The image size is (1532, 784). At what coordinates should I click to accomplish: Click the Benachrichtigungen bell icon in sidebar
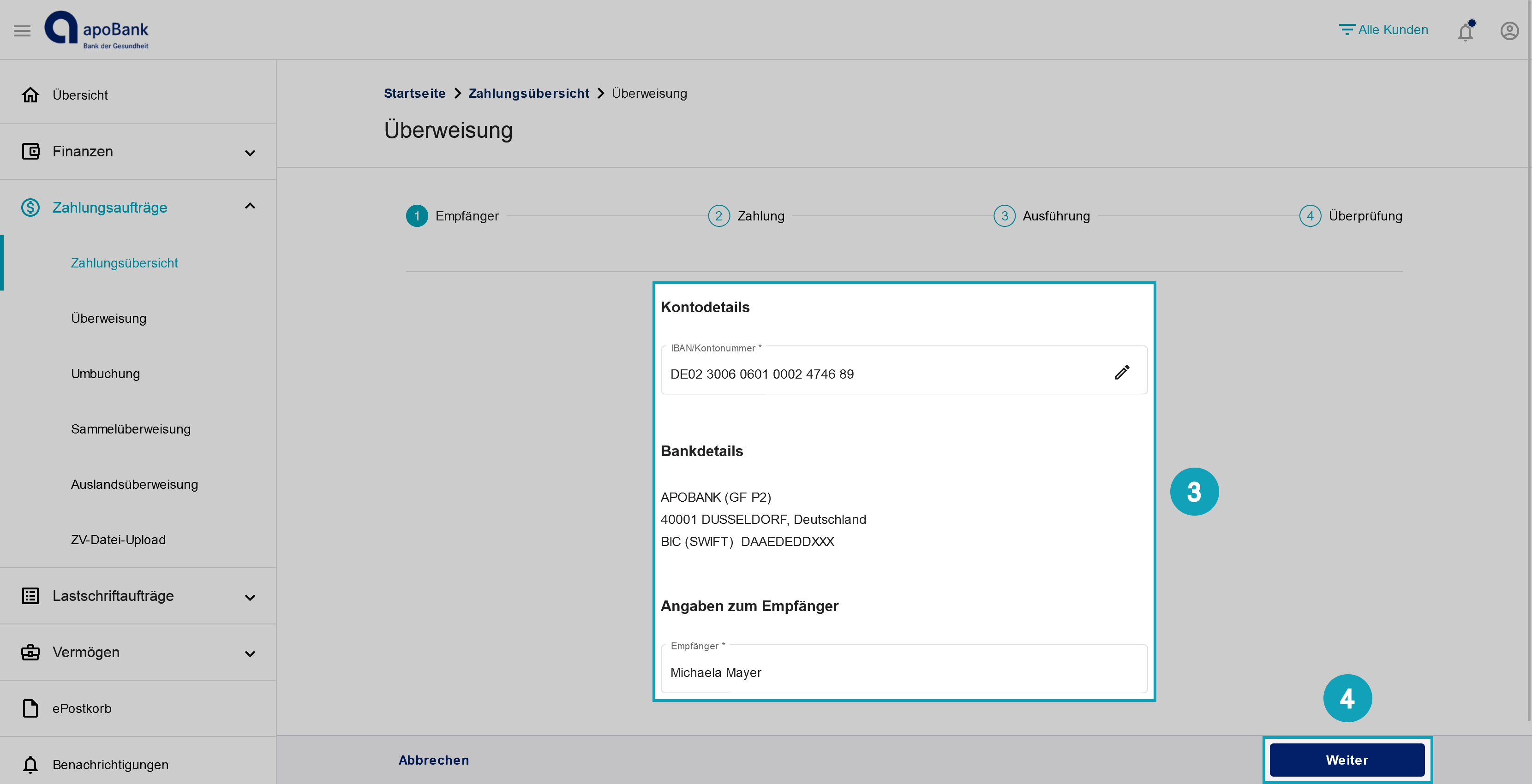30,764
